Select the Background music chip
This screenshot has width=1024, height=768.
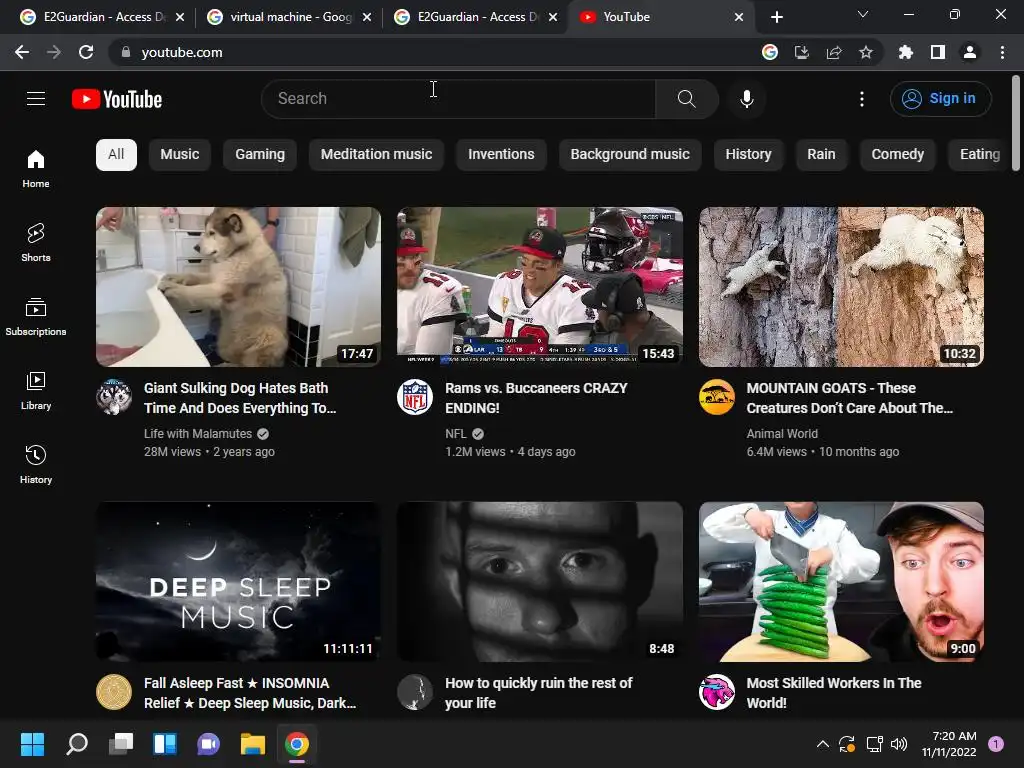point(630,155)
